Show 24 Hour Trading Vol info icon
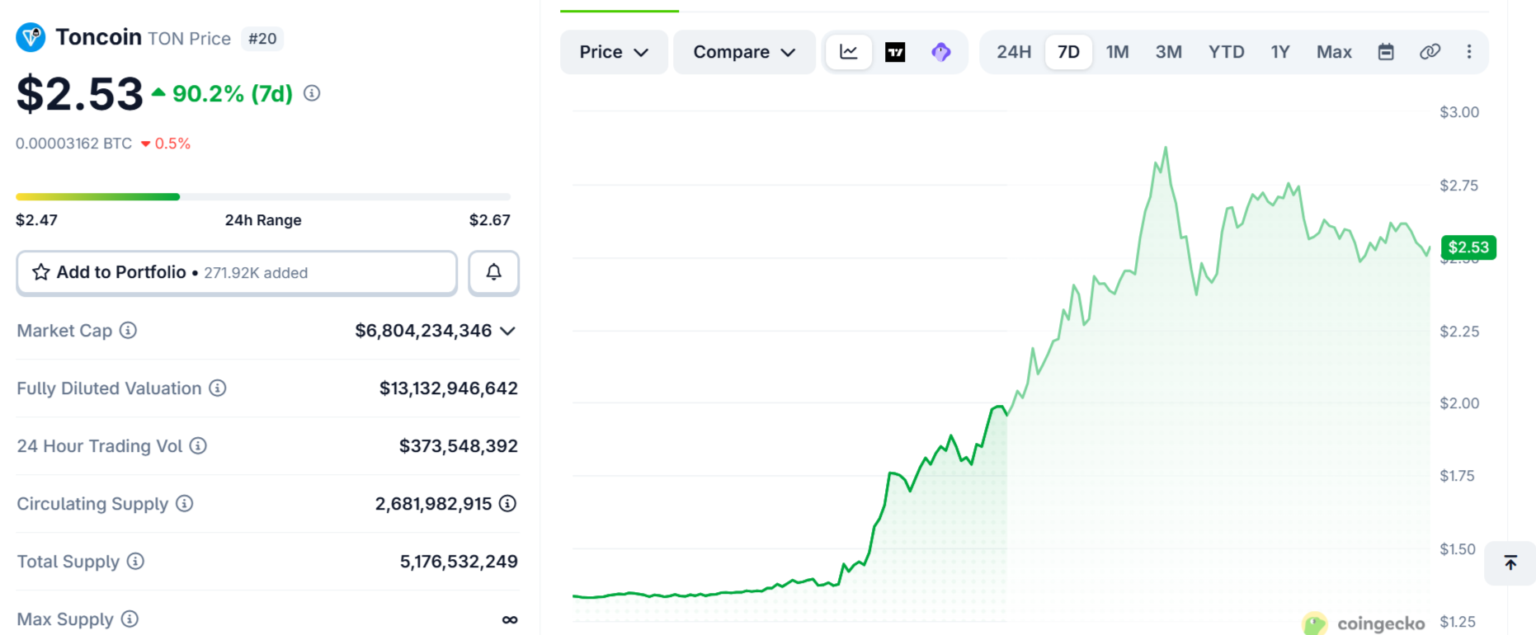The image size is (1536, 635). click(x=198, y=446)
